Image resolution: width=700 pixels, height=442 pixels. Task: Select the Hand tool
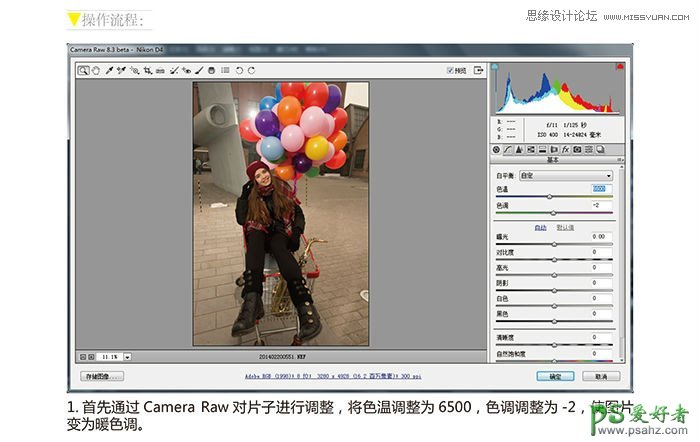96,70
